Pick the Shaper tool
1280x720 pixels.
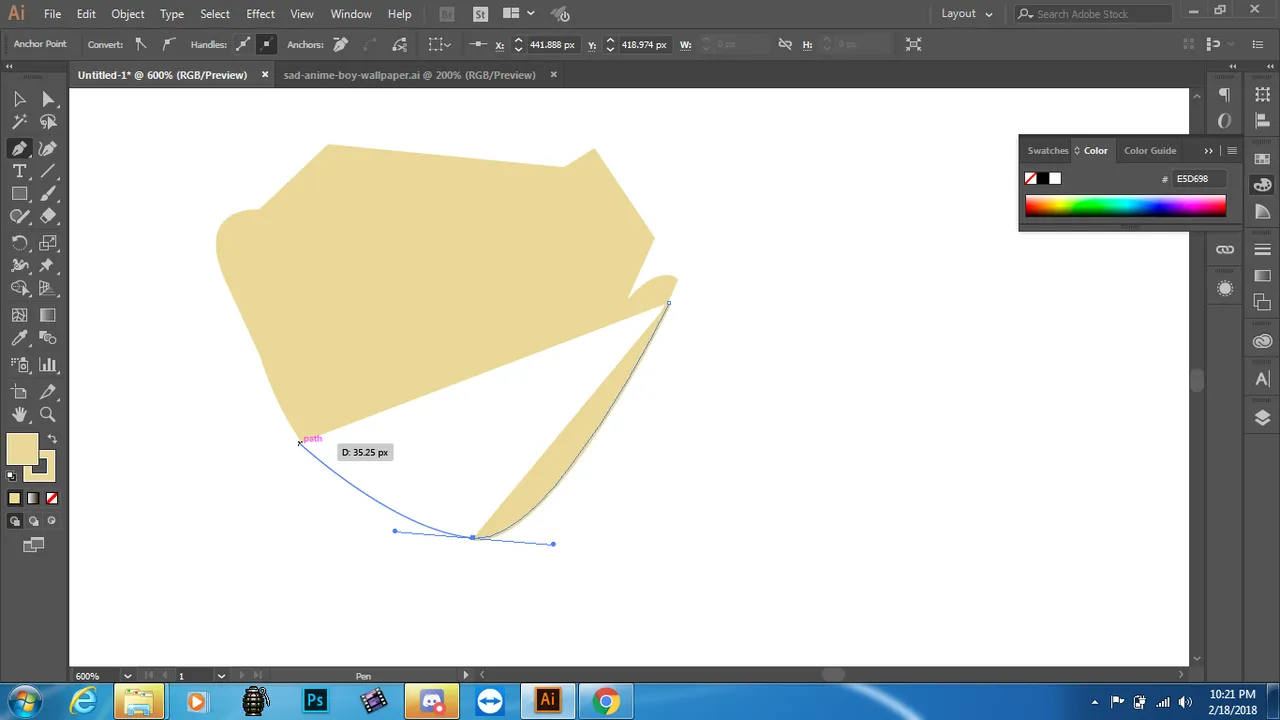tap(19, 216)
